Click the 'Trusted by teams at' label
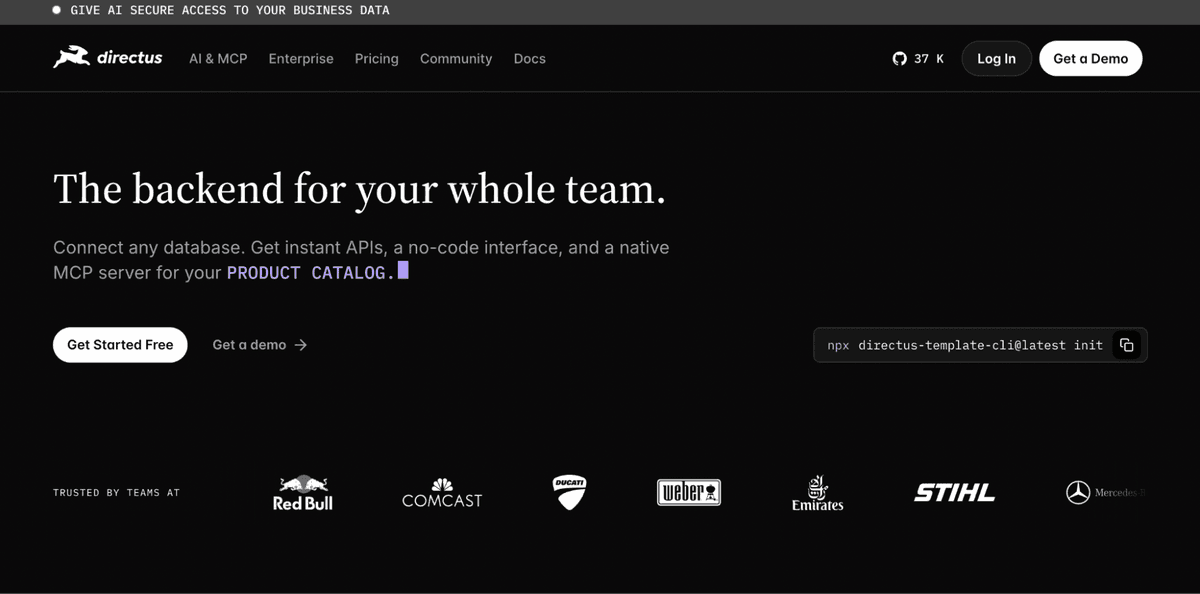Image resolution: width=1200 pixels, height=594 pixels. 116,493
